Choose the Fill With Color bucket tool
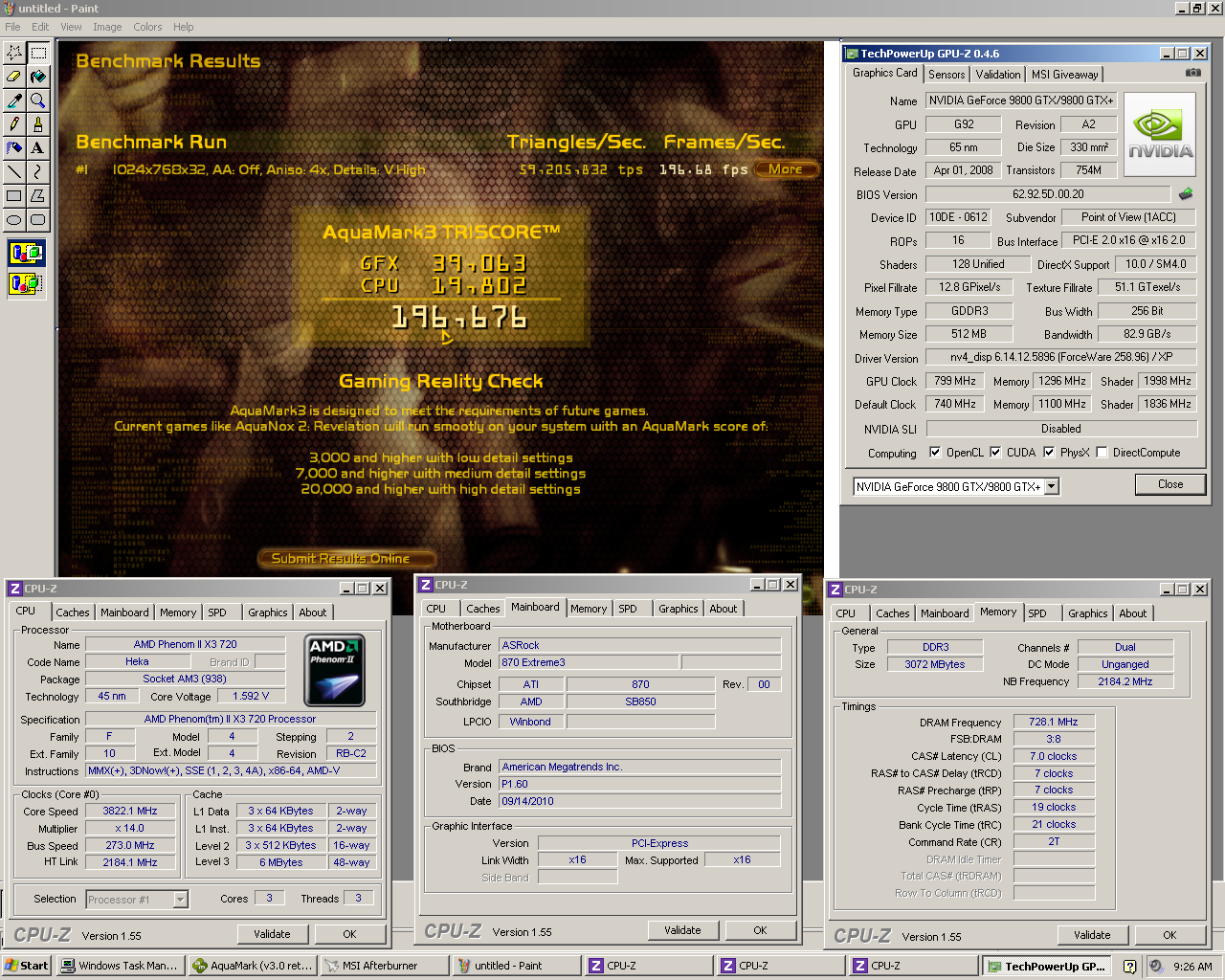The width and height of the screenshot is (1225, 980). [38, 77]
